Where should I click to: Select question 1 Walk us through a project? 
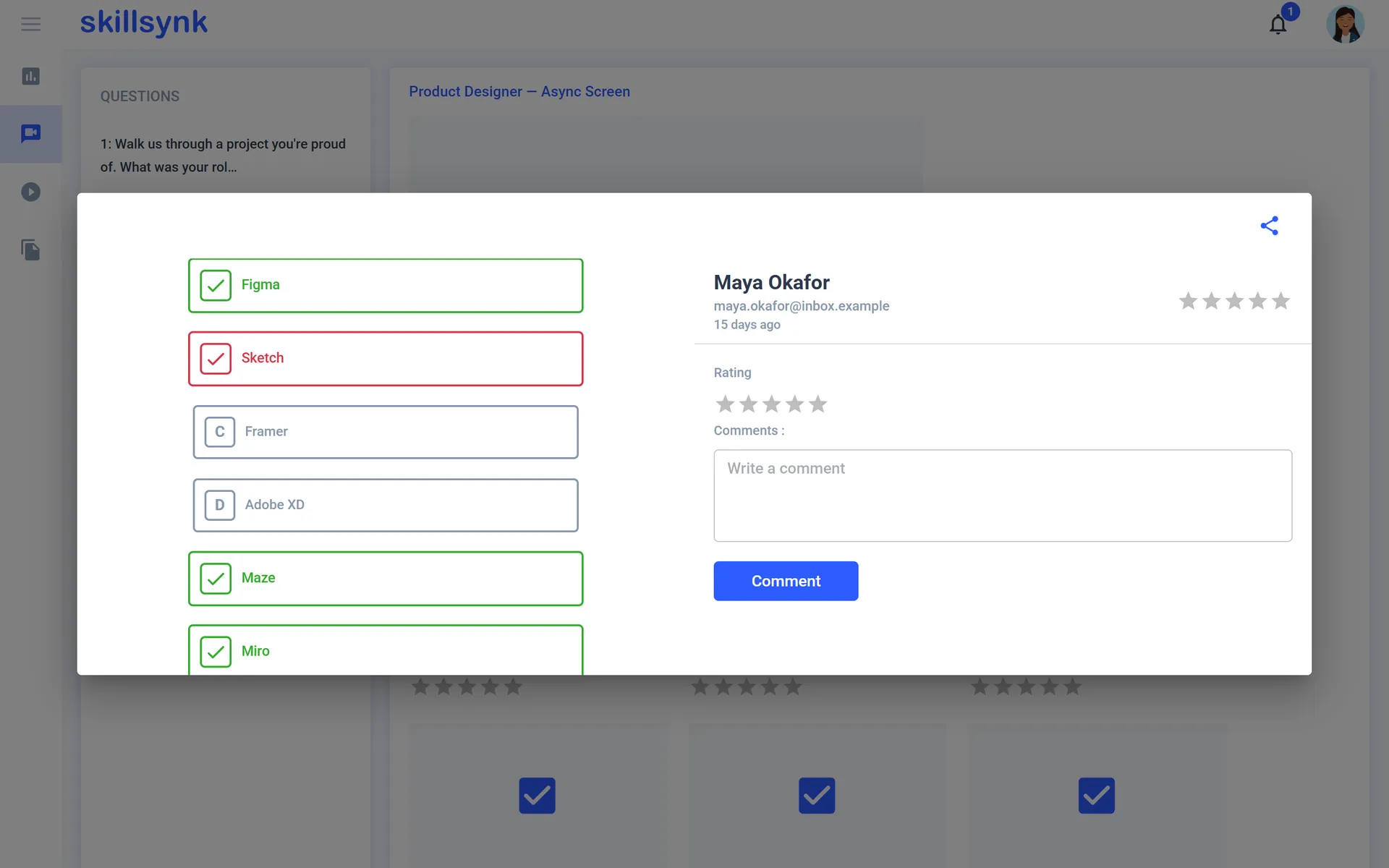(x=224, y=156)
